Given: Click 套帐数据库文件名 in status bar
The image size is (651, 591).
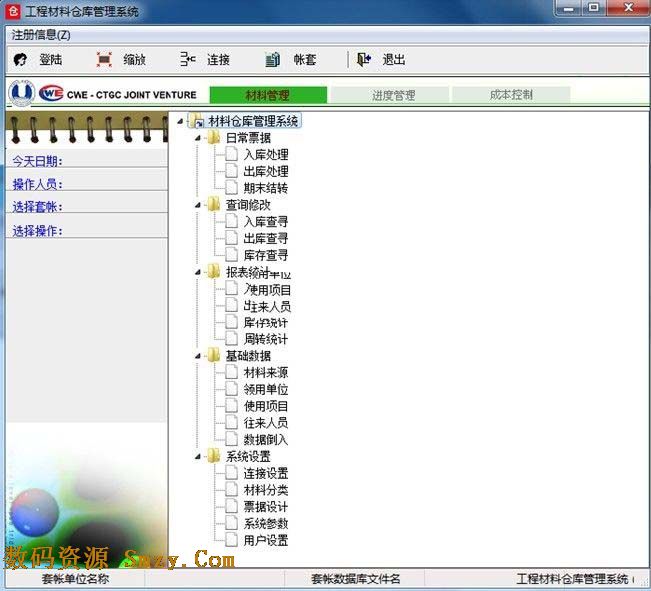Looking at the screenshot, I should coord(355,579).
